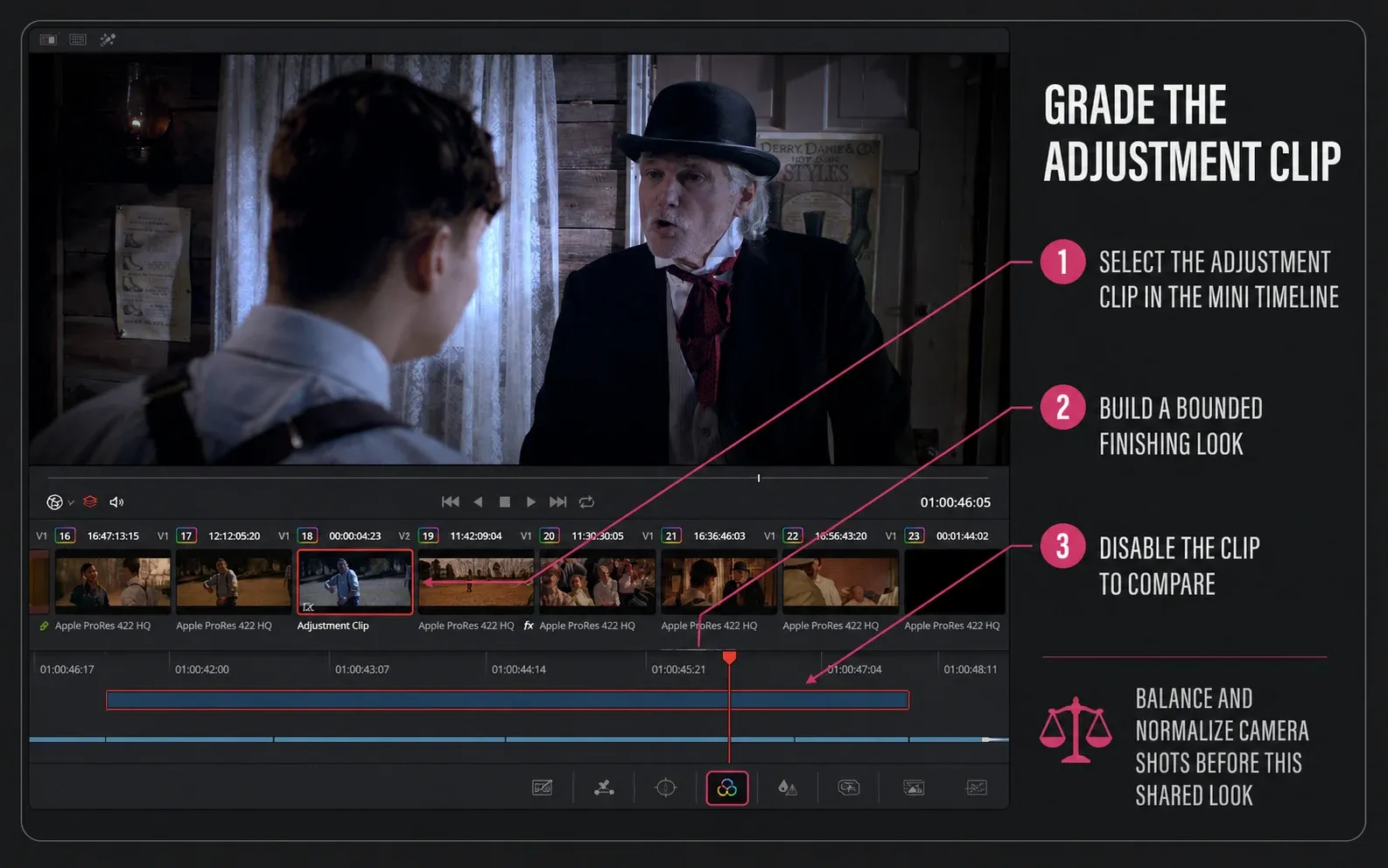Click the fx icon beside clip 20
The height and width of the screenshot is (868, 1388).
pos(529,626)
